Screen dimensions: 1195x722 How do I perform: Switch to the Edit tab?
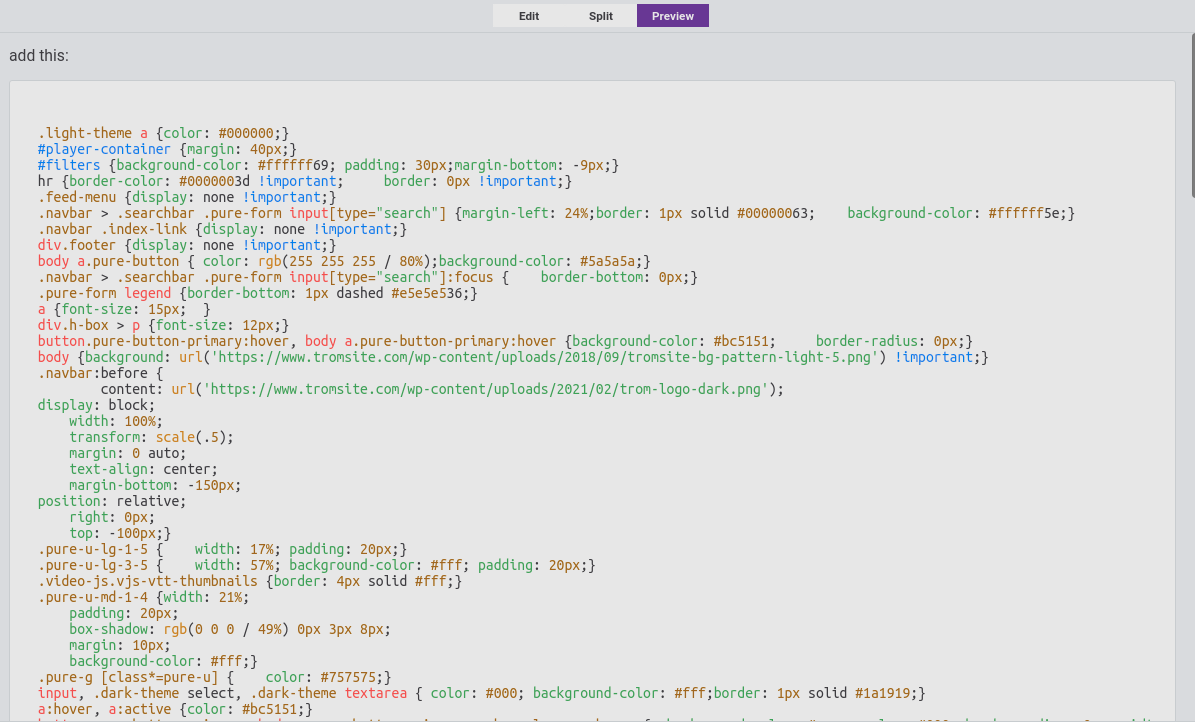click(x=529, y=16)
